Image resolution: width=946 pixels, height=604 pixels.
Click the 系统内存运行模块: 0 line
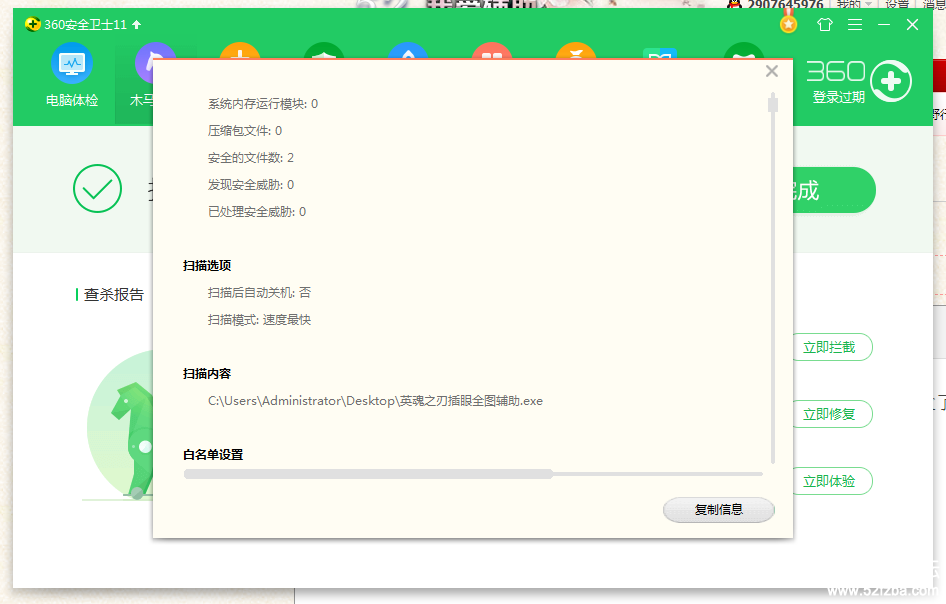pos(263,104)
